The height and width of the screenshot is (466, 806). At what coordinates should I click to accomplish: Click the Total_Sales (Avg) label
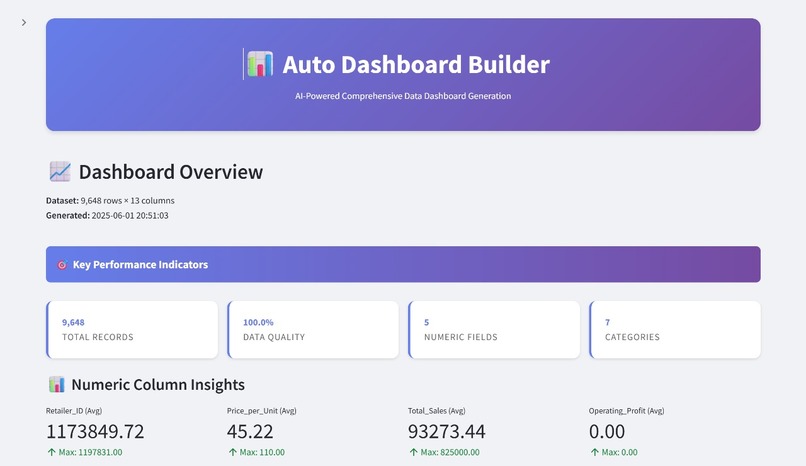[436, 411]
